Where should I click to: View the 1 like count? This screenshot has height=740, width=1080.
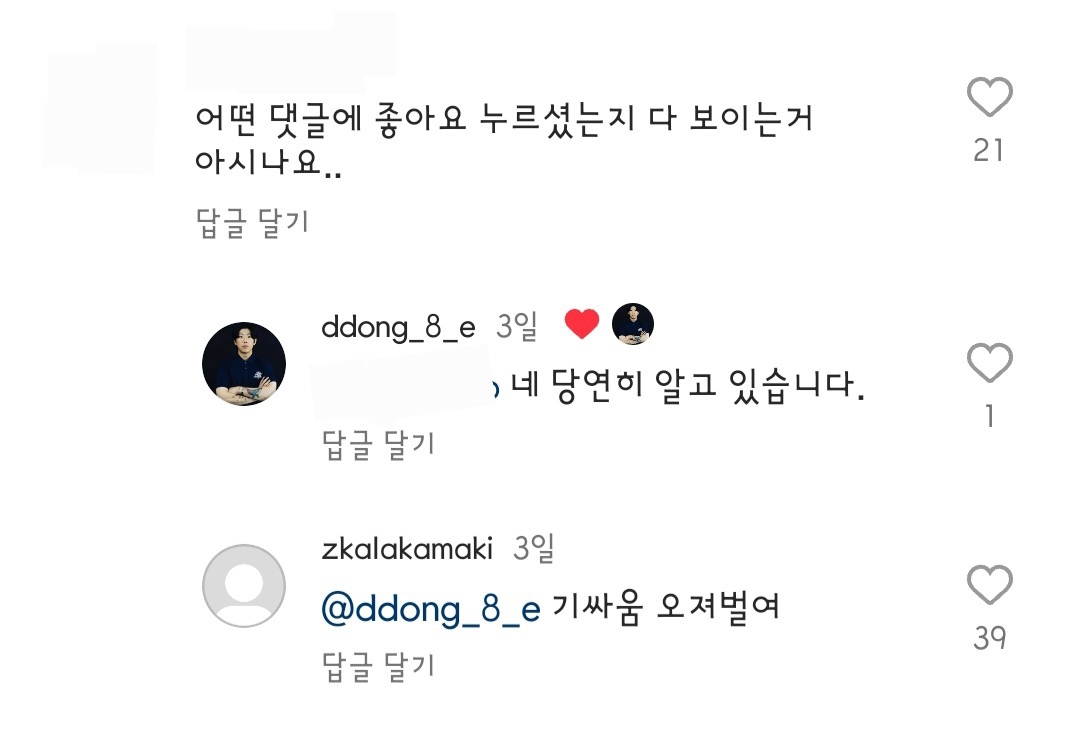989,416
